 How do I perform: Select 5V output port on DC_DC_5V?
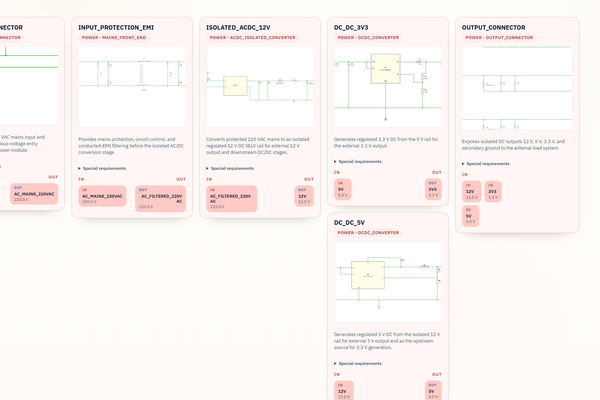433,390
